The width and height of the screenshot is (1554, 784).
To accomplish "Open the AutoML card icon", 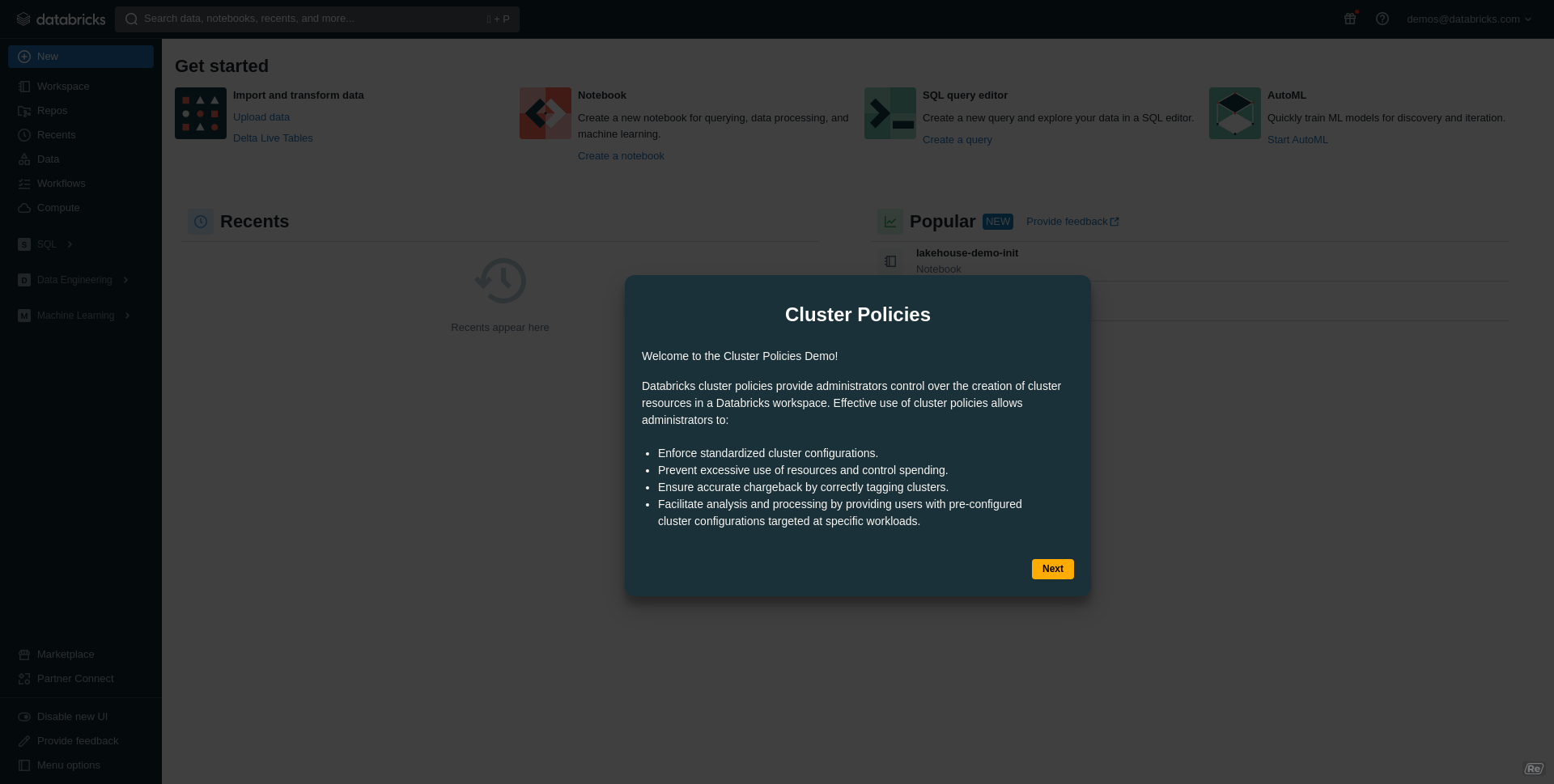I will pyautogui.click(x=1233, y=113).
